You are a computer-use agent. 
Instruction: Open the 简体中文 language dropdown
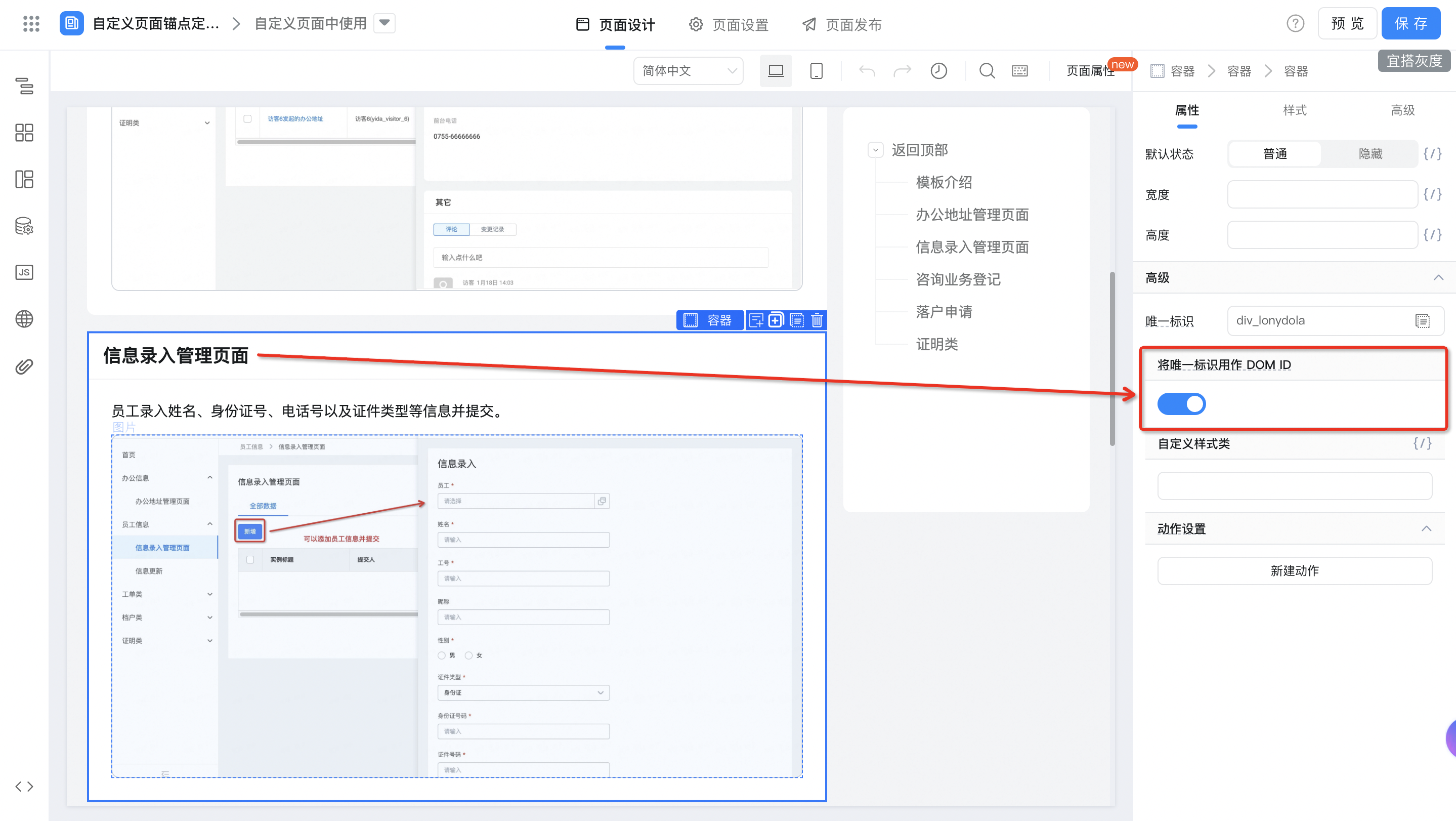689,71
